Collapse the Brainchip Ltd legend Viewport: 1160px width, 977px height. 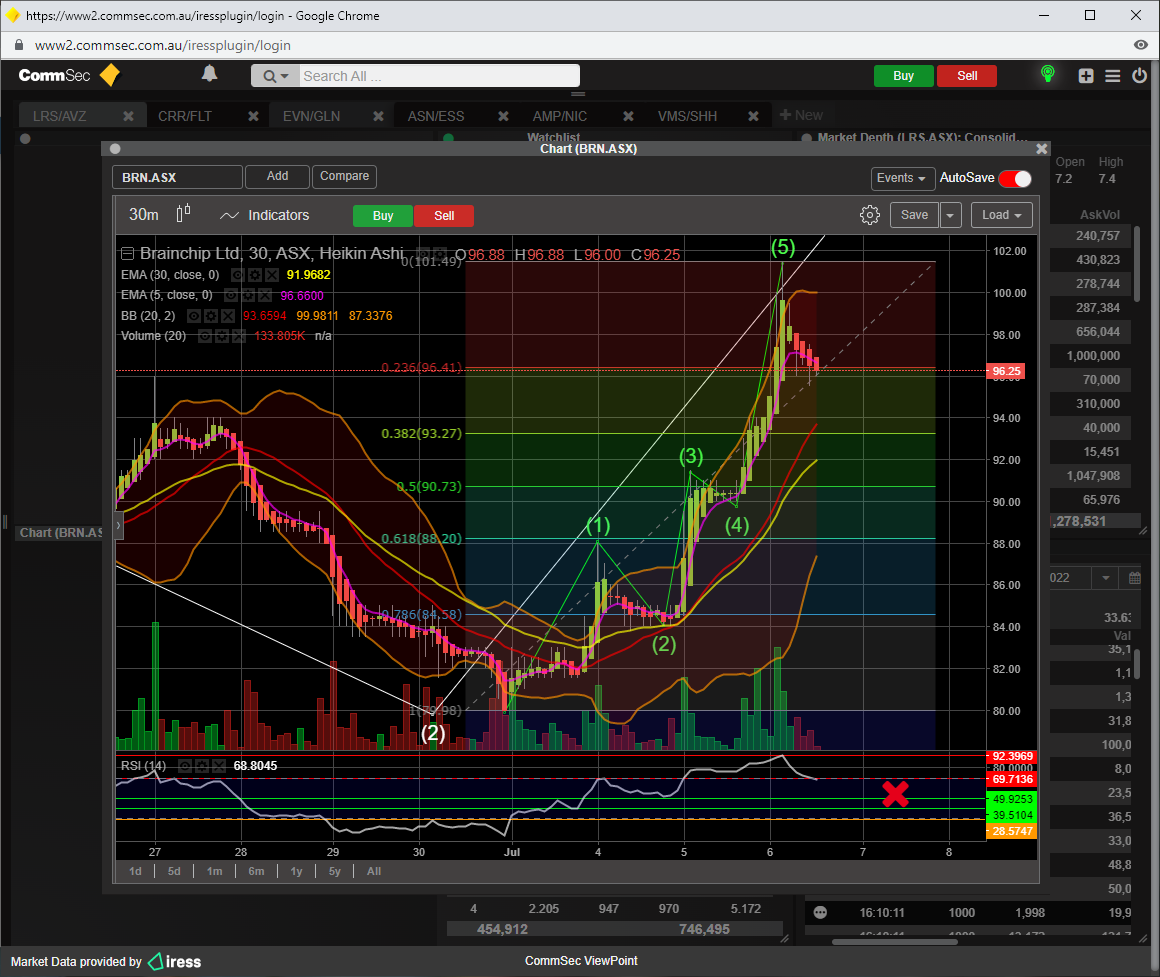coord(127,254)
